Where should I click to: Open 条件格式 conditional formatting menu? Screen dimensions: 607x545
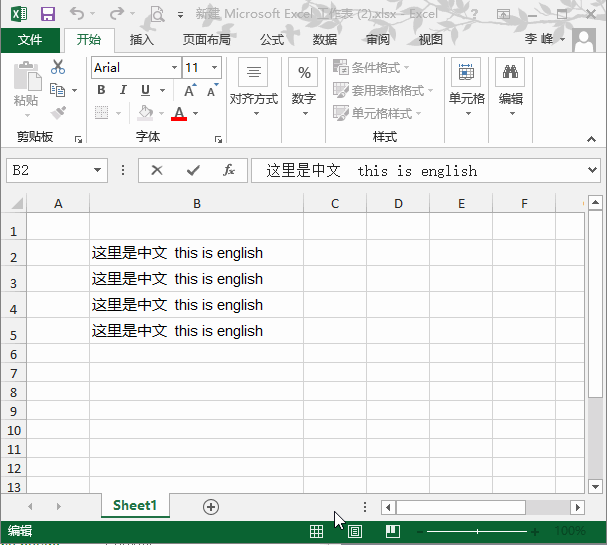coord(370,68)
